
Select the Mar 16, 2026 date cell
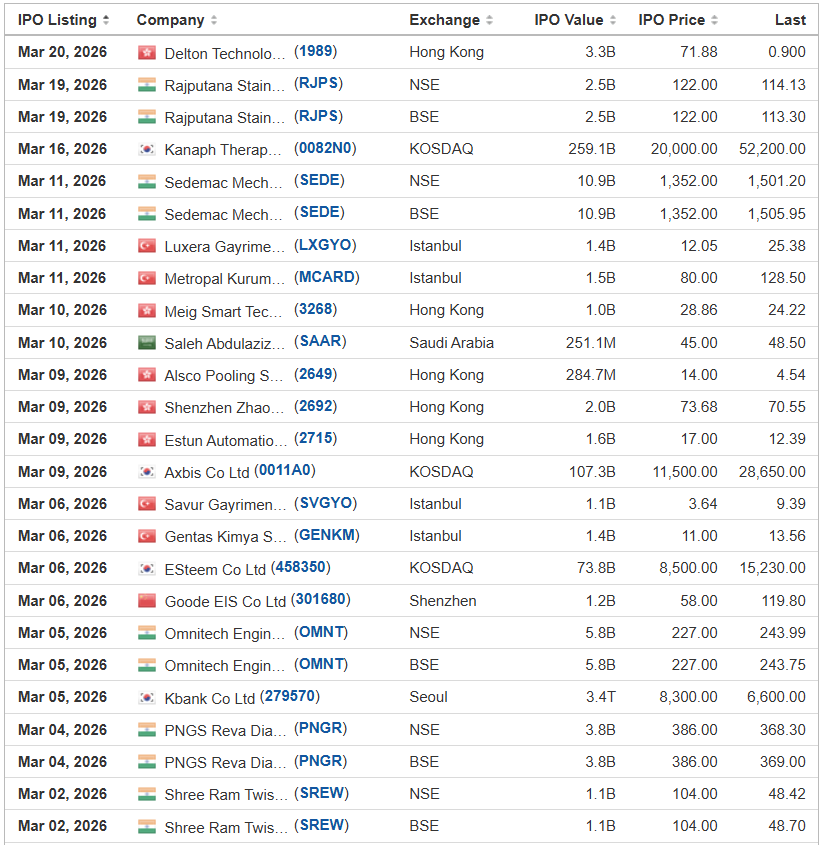pos(62,149)
